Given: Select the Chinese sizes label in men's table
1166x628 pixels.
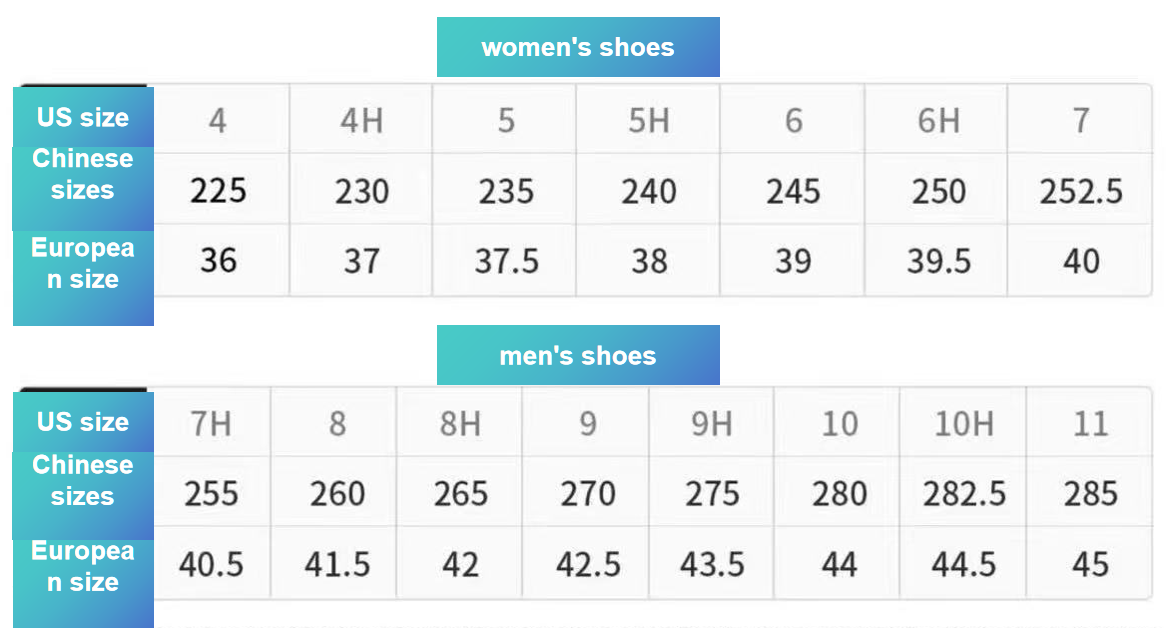Looking at the screenshot, I should [83, 481].
